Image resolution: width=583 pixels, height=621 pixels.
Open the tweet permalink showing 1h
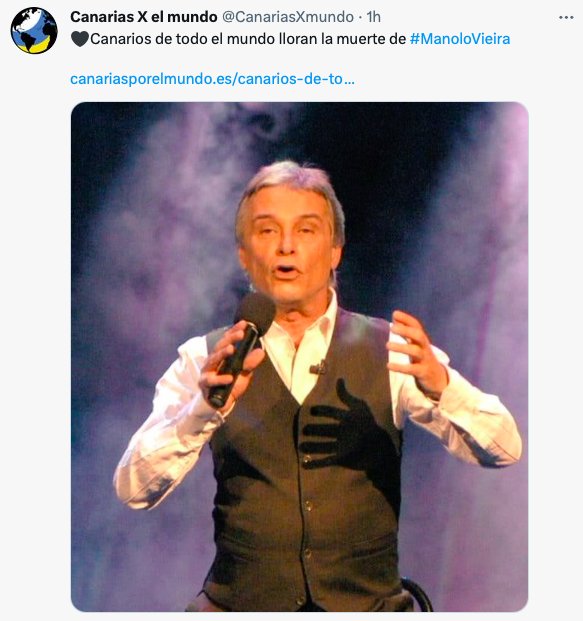point(373,17)
